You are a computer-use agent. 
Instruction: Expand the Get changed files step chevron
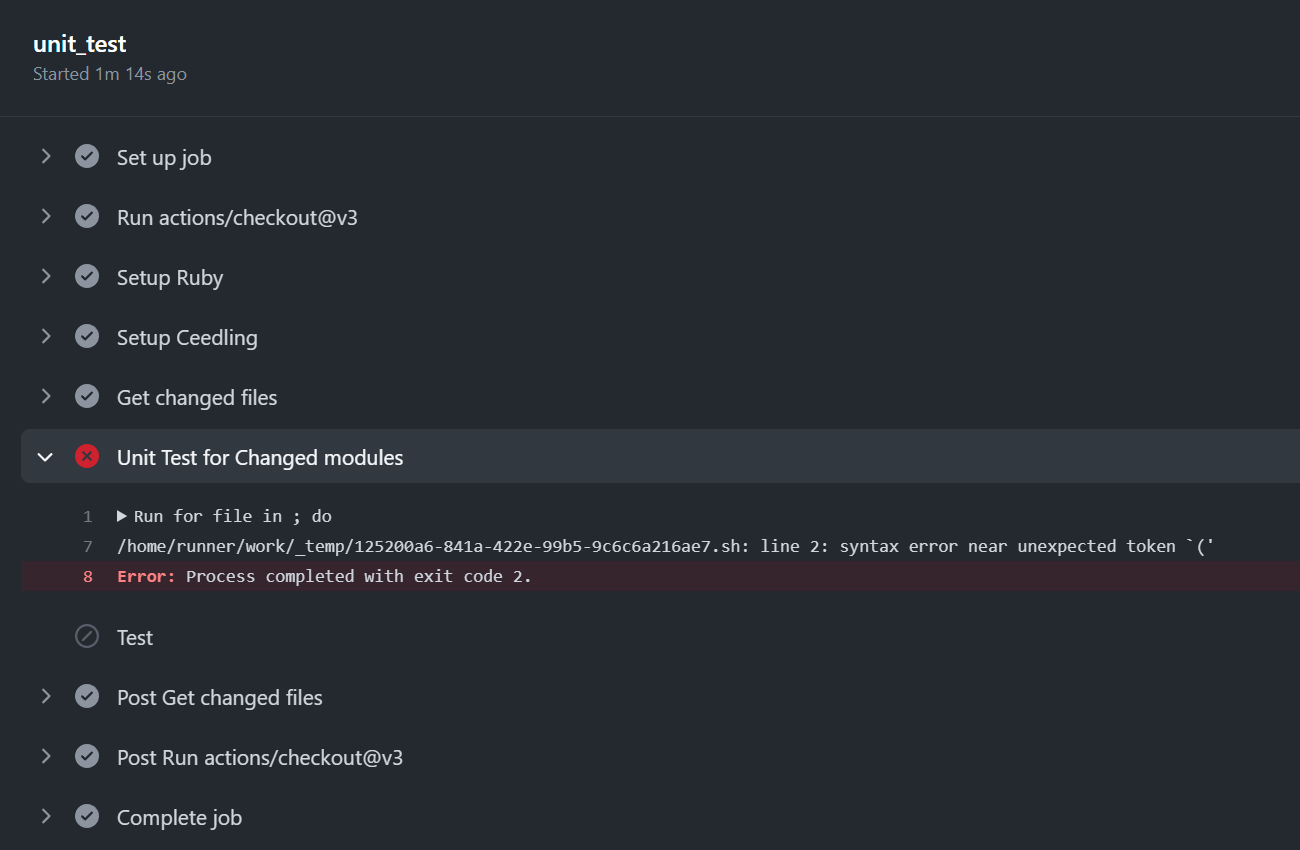[x=46, y=396]
